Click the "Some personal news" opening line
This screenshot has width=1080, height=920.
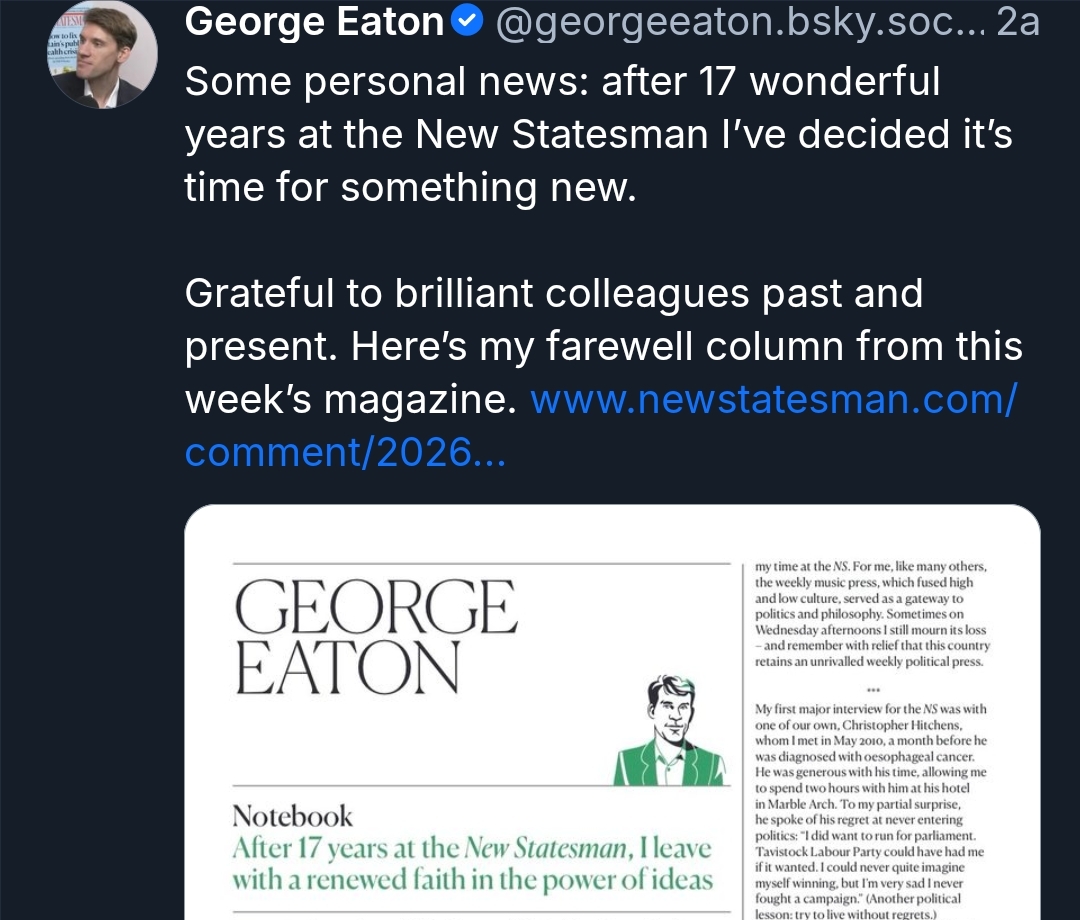tap(562, 82)
